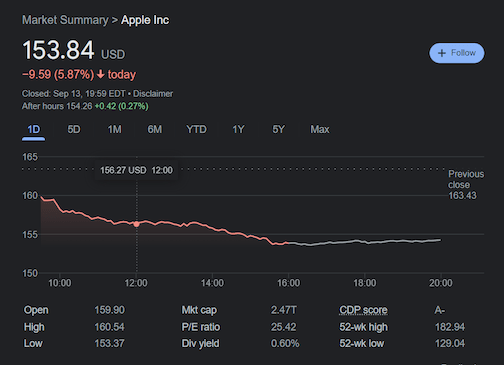This screenshot has height=365, width=504.
Task: Click the 155 price axis label
Action: tap(30, 235)
